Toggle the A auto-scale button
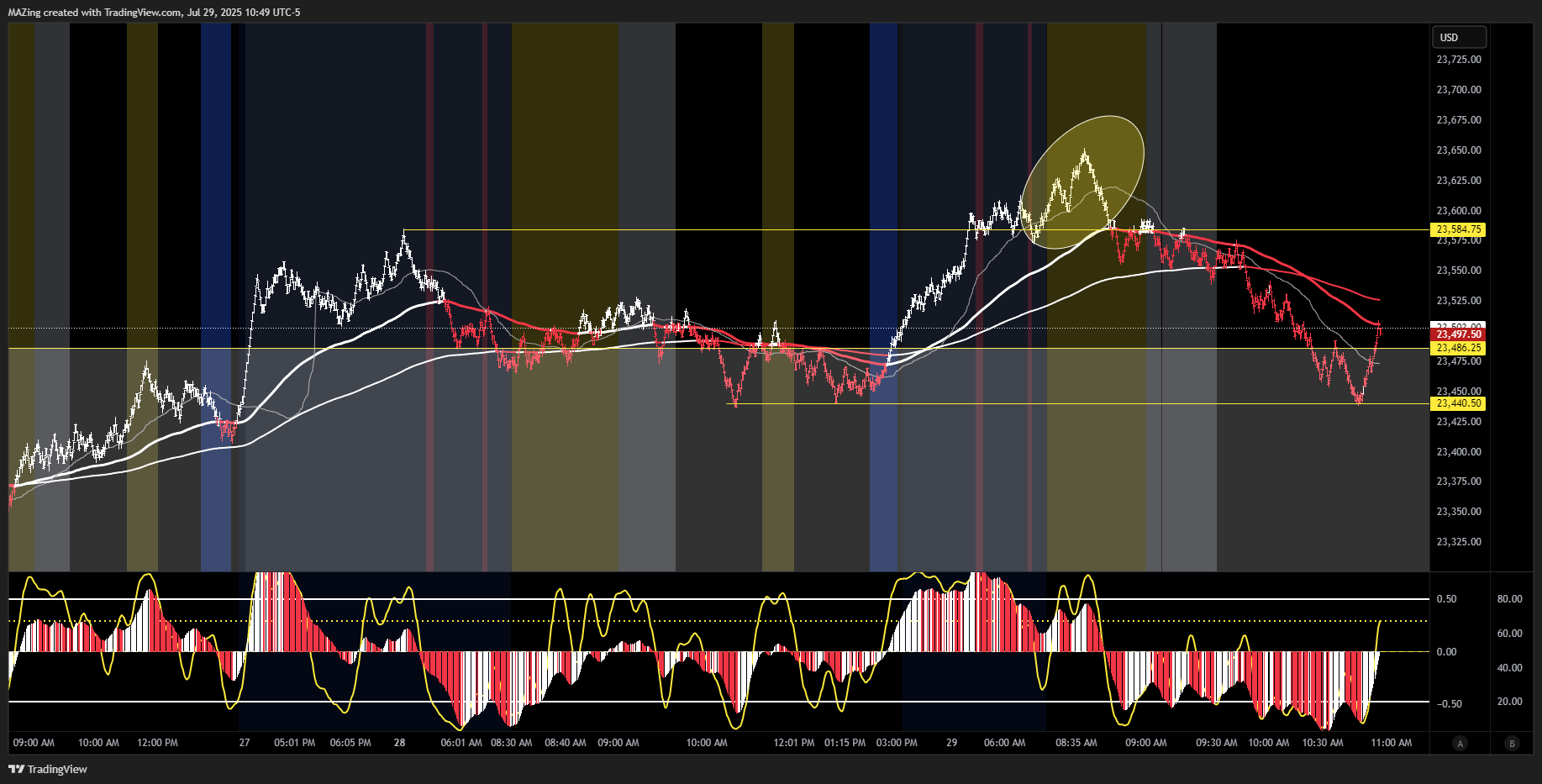 point(1460,743)
